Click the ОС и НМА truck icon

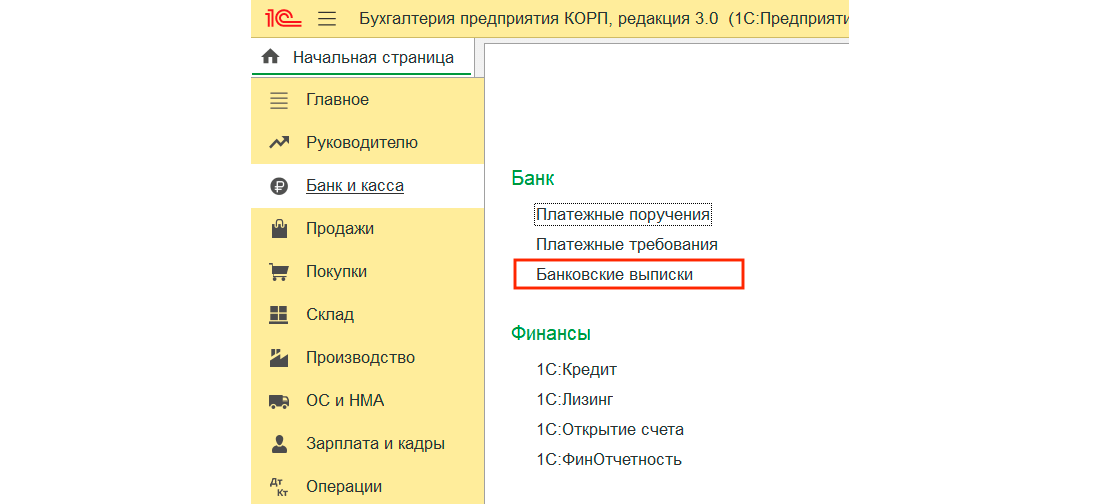[x=279, y=401]
